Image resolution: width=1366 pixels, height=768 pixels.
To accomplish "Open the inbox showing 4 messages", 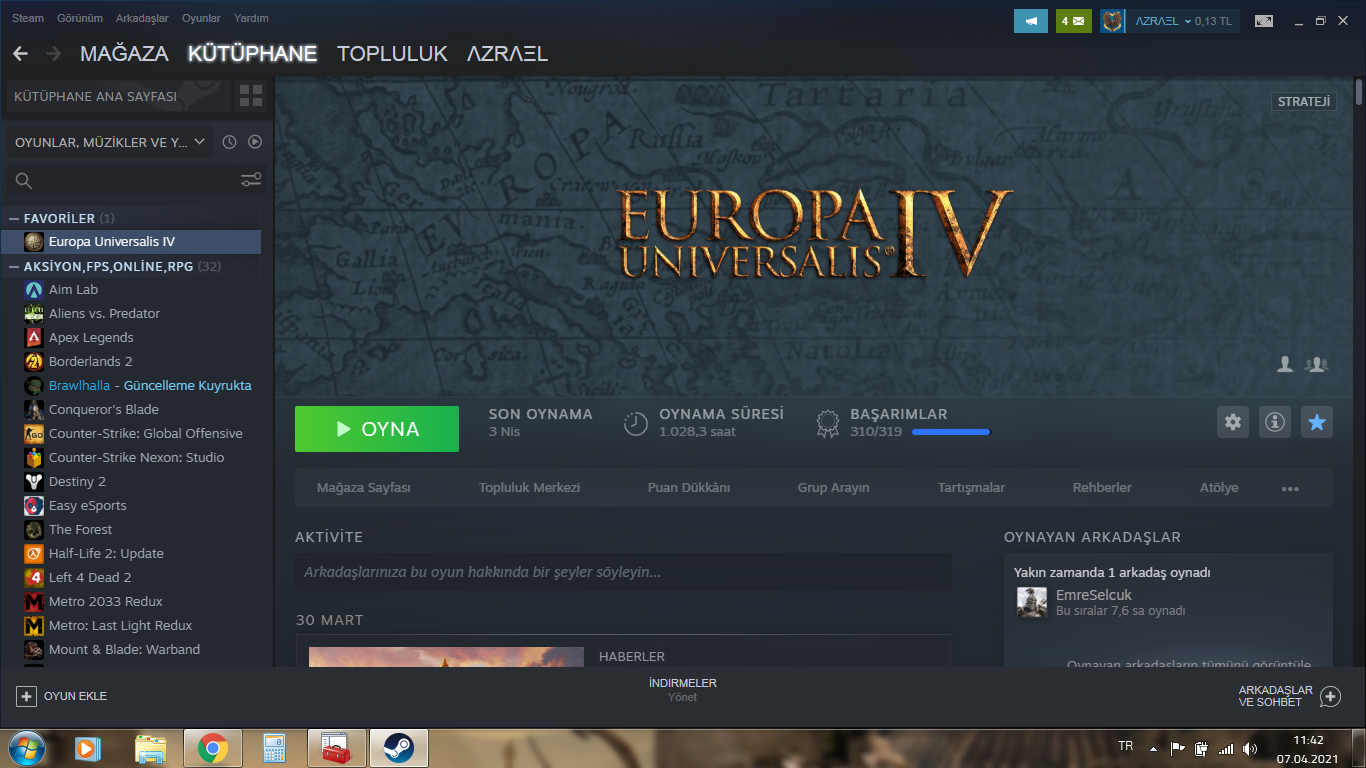I will click(x=1073, y=20).
